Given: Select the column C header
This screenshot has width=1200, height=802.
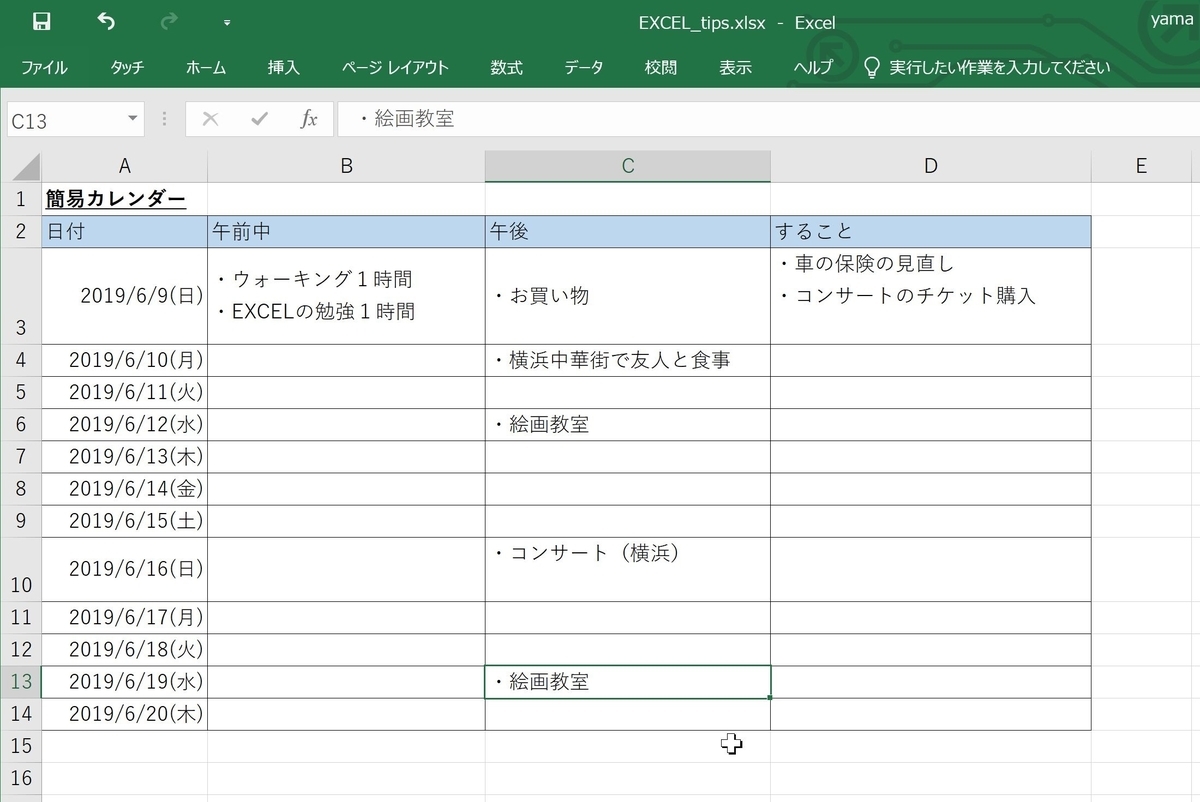Looking at the screenshot, I should (x=627, y=166).
